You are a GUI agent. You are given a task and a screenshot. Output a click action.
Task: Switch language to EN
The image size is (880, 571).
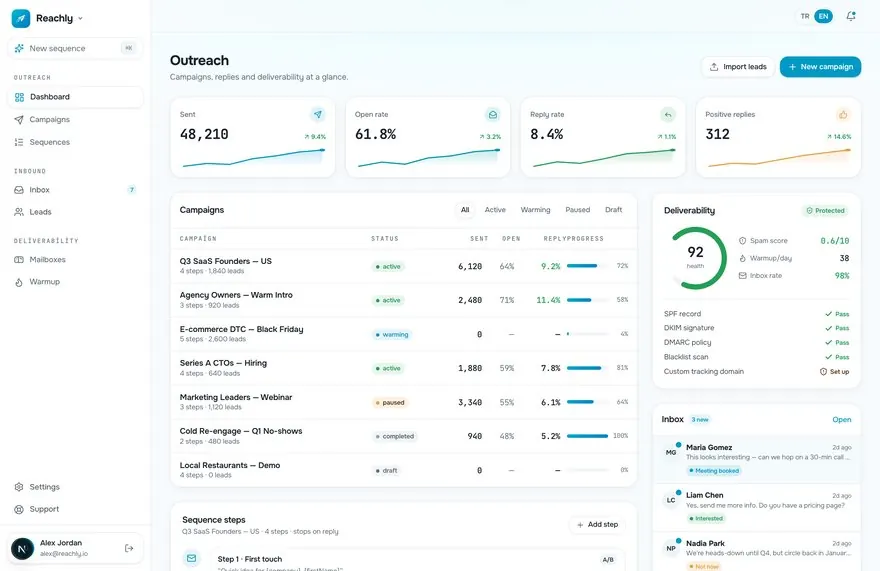[823, 16]
